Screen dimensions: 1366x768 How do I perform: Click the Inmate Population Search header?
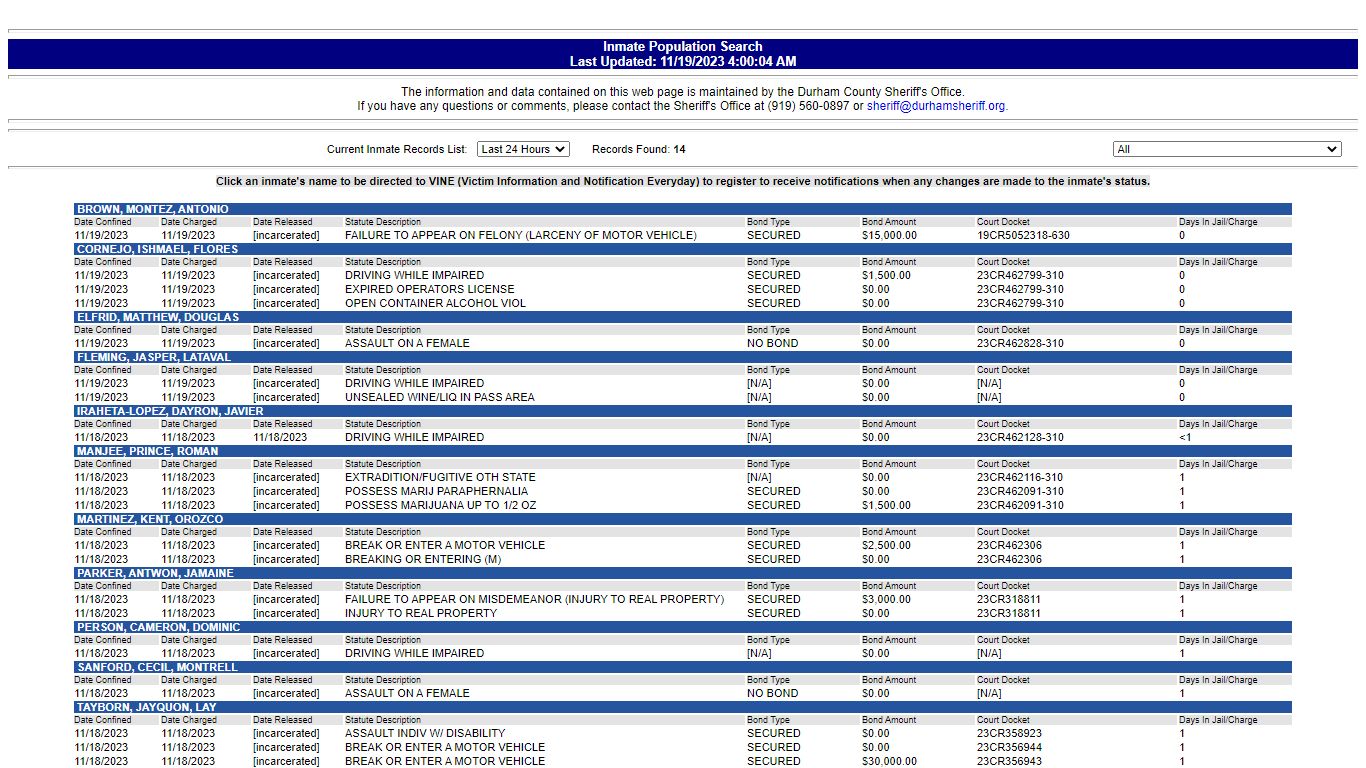pyautogui.click(x=682, y=47)
